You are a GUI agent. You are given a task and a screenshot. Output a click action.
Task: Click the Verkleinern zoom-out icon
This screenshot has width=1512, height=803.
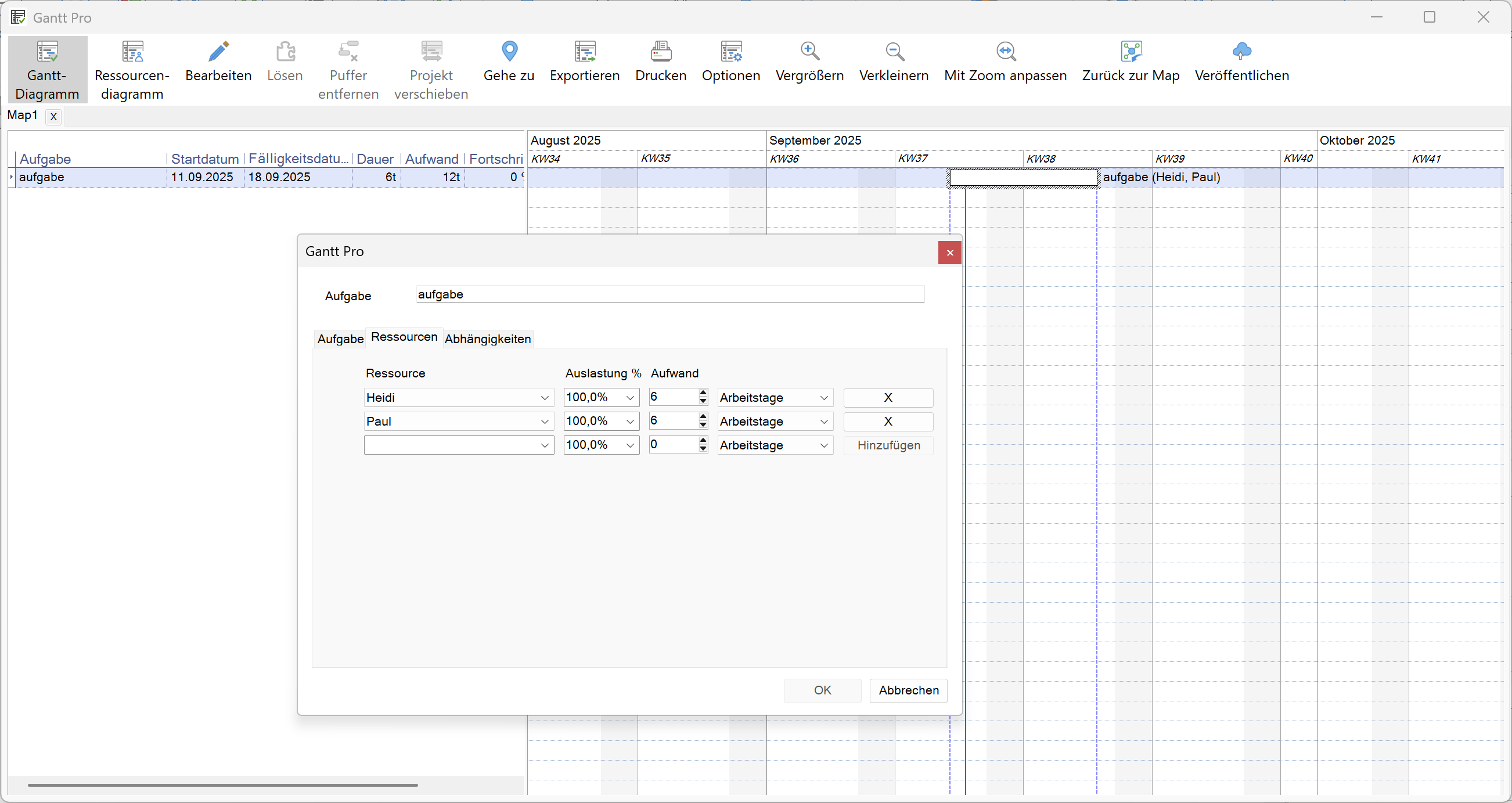[895, 52]
